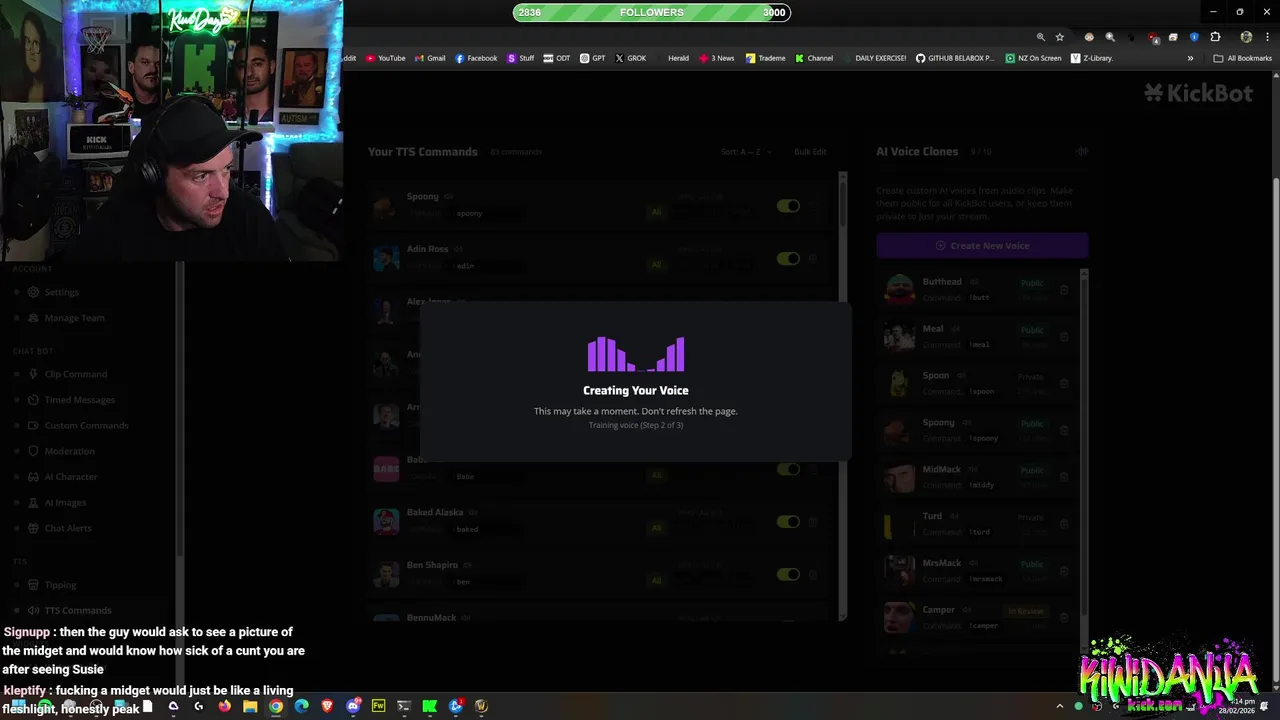Viewport: 1280px width, 720px height.
Task: Click the KickBot logo
Action: pos(1198,93)
